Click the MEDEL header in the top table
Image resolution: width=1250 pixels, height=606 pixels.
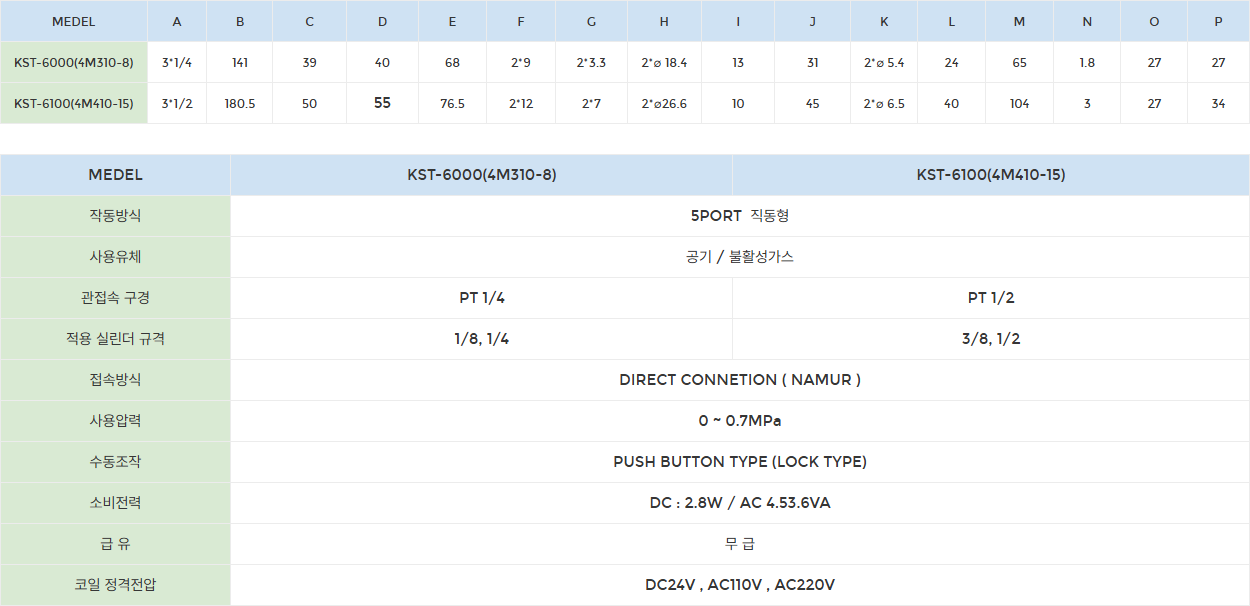pyautogui.click(x=74, y=21)
